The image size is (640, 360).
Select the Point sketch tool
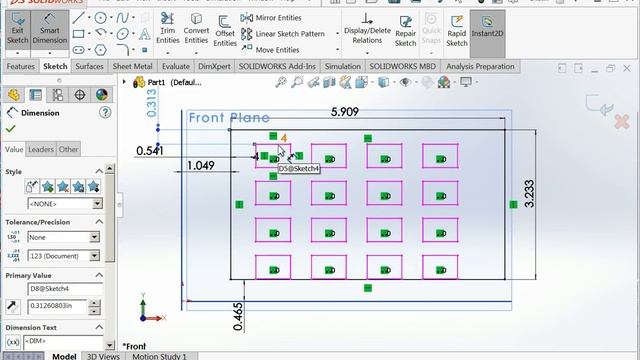click(144, 50)
